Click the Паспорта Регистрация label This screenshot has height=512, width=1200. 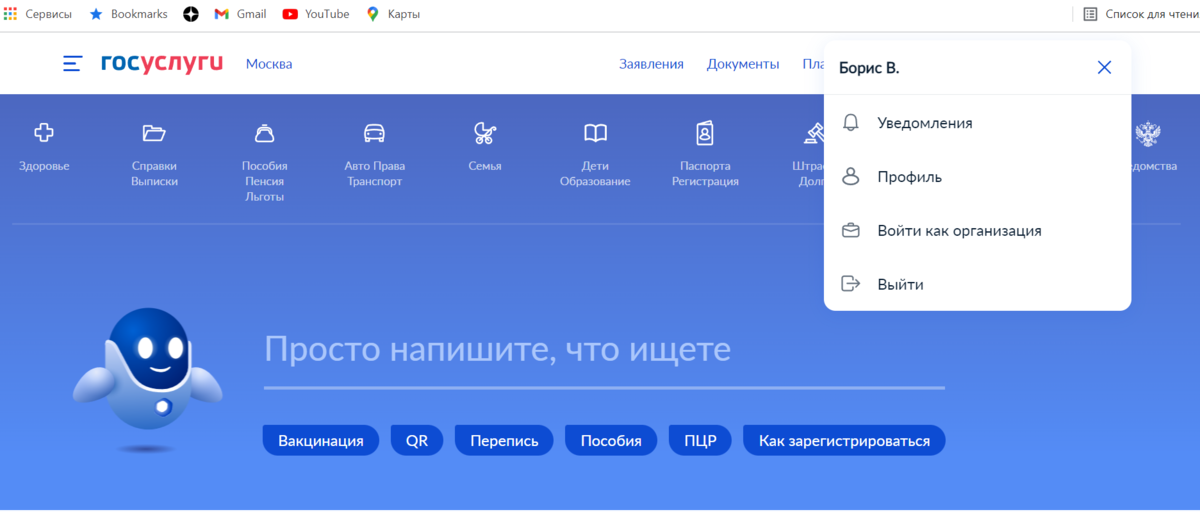point(705,174)
